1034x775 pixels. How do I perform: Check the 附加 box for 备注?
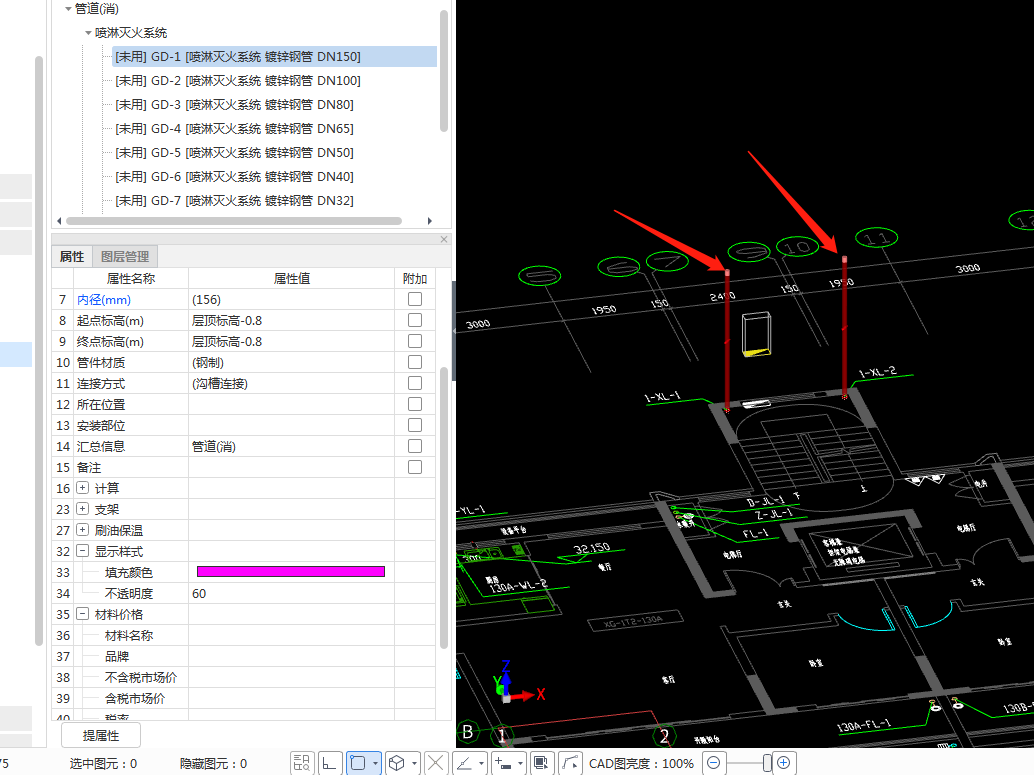415,468
